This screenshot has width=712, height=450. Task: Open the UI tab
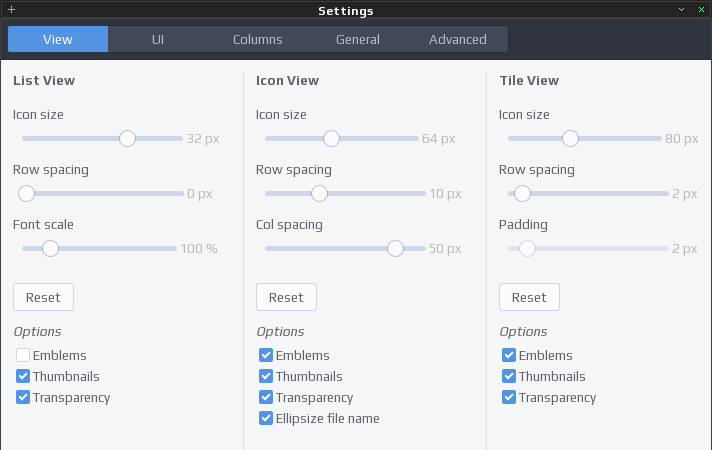pyautogui.click(x=158, y=39)
